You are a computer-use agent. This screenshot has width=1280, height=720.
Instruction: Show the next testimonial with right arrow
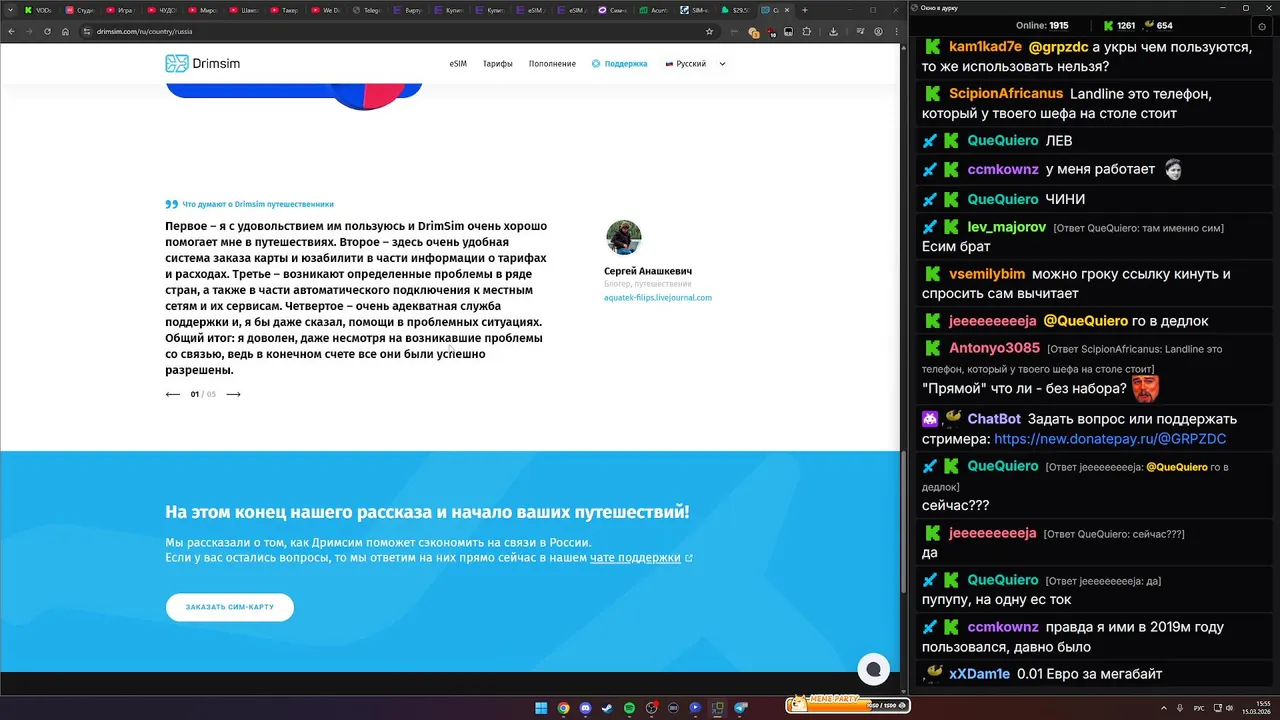click(233, 394)
